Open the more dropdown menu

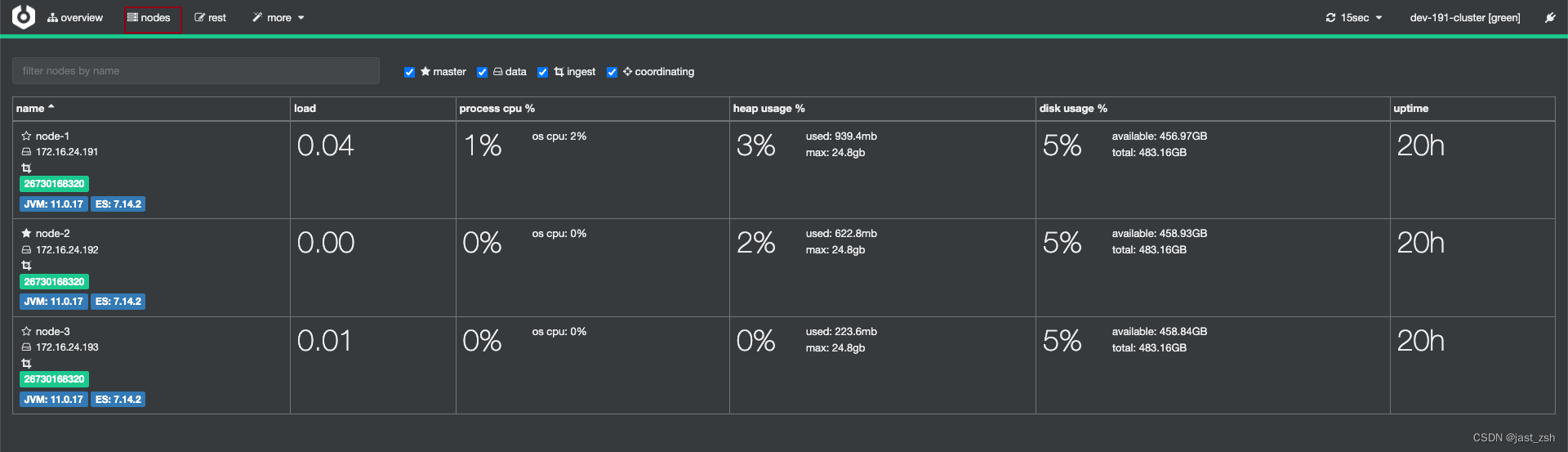click(278, 17)
